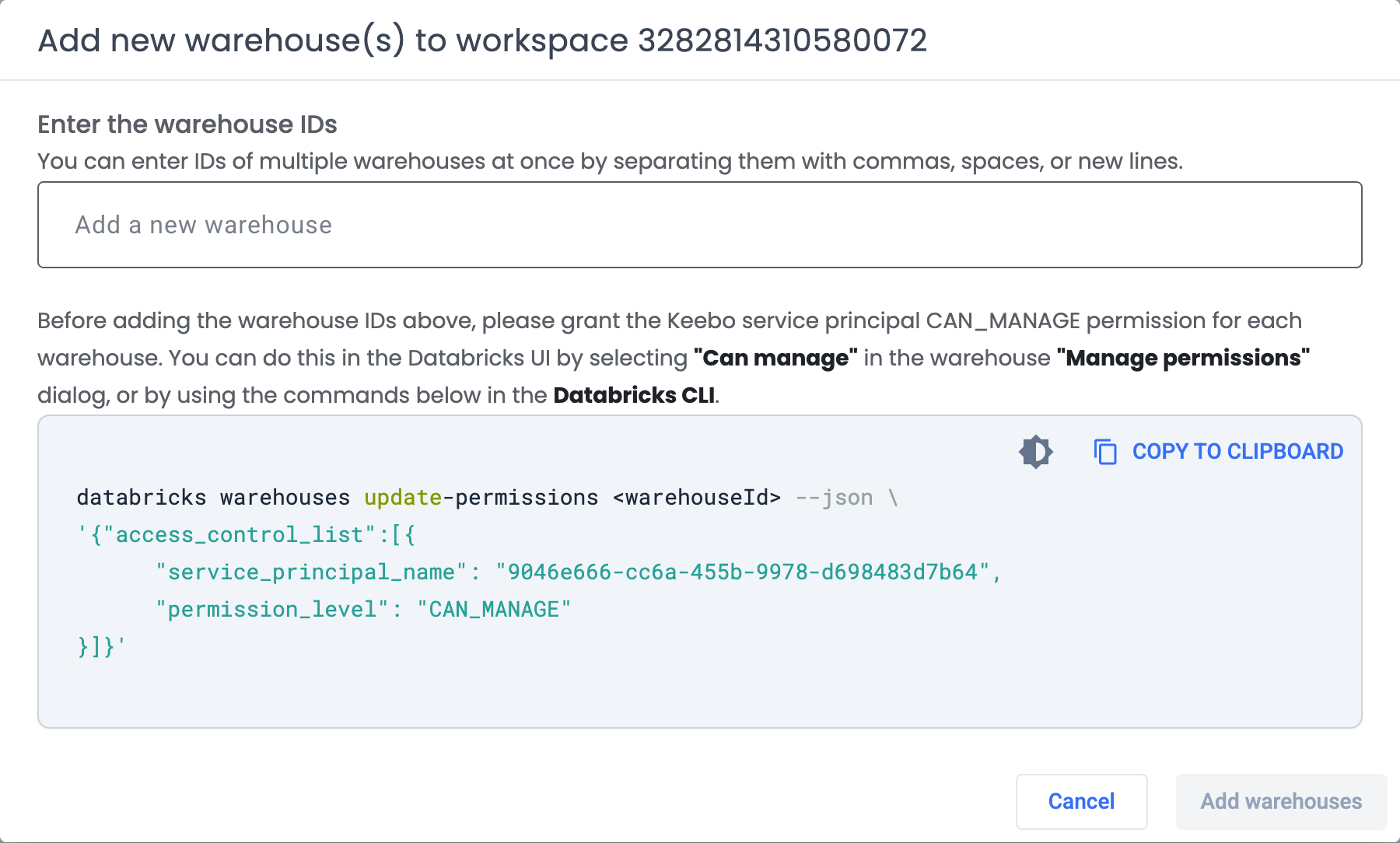The image size is (1400, 843).
Task: Click the access_control_list code line
Action: click(247, 535)
